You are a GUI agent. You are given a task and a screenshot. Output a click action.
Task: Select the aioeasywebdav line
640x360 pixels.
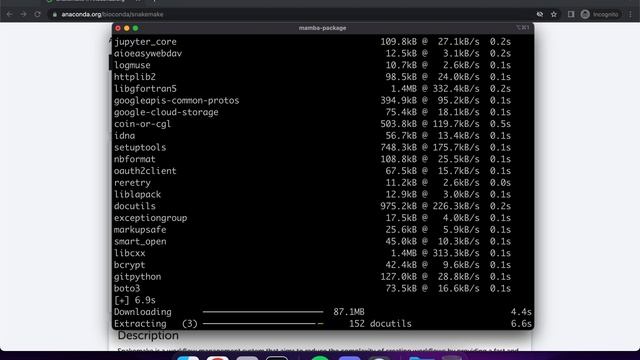(312, 53)
